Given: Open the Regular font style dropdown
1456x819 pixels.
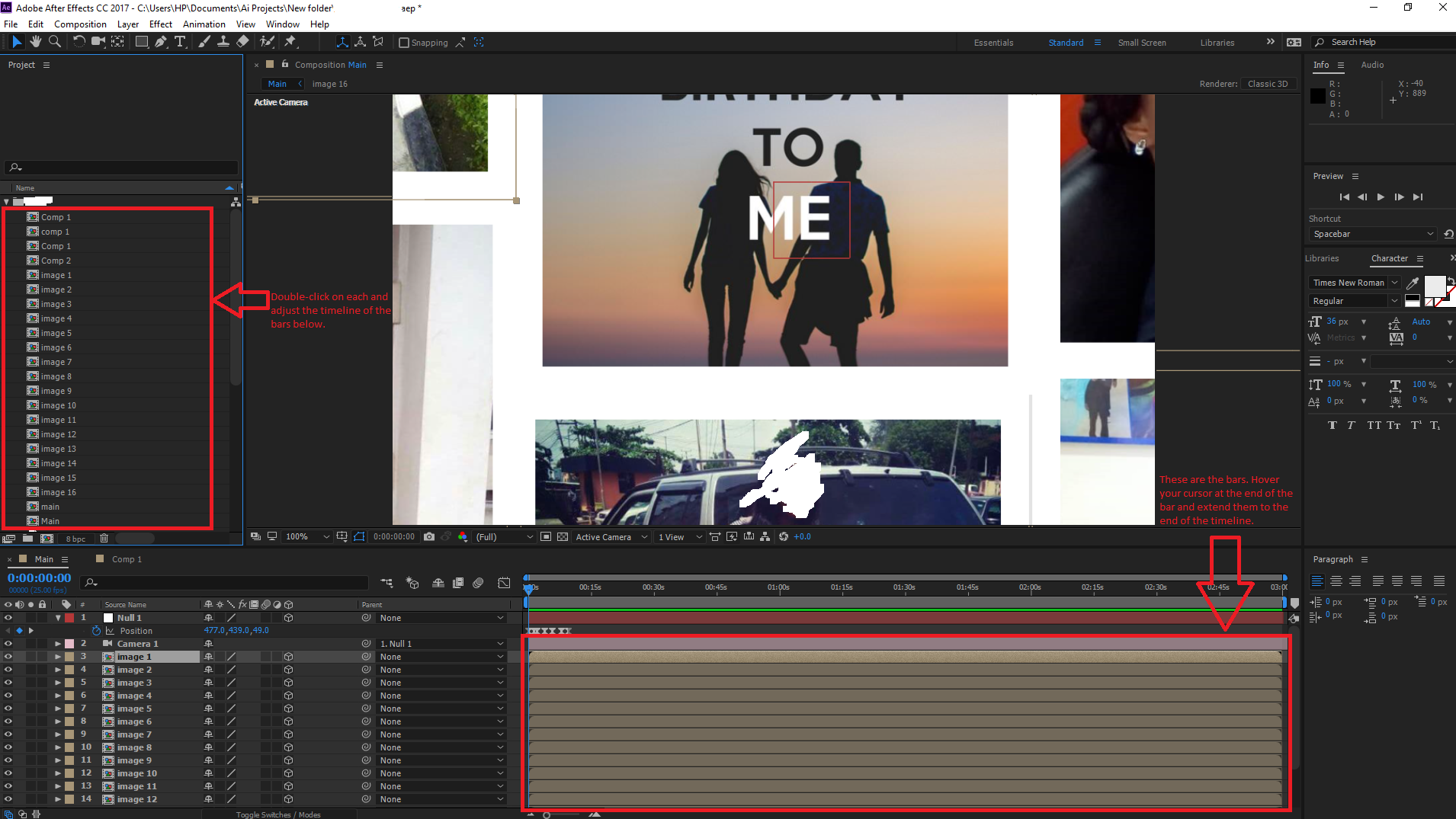Looking at the screenshot, I should coord(1355,301).
